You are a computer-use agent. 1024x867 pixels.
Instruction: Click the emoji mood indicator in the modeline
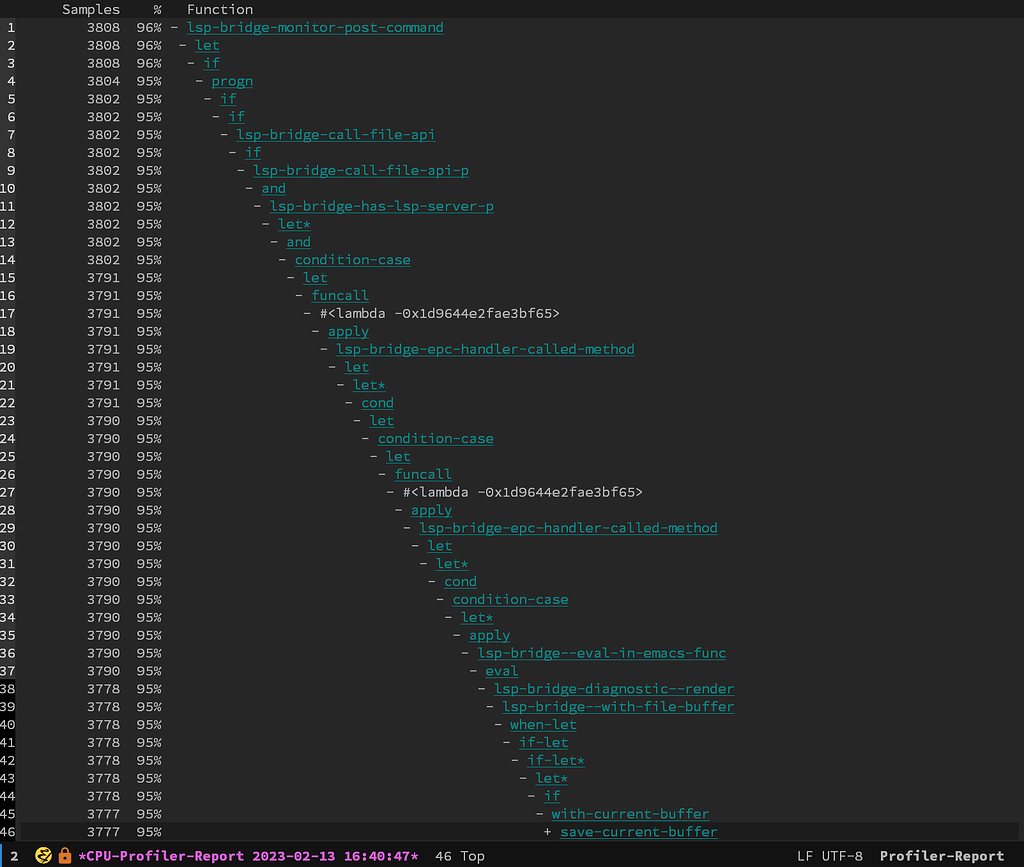[x=42, y=855]
